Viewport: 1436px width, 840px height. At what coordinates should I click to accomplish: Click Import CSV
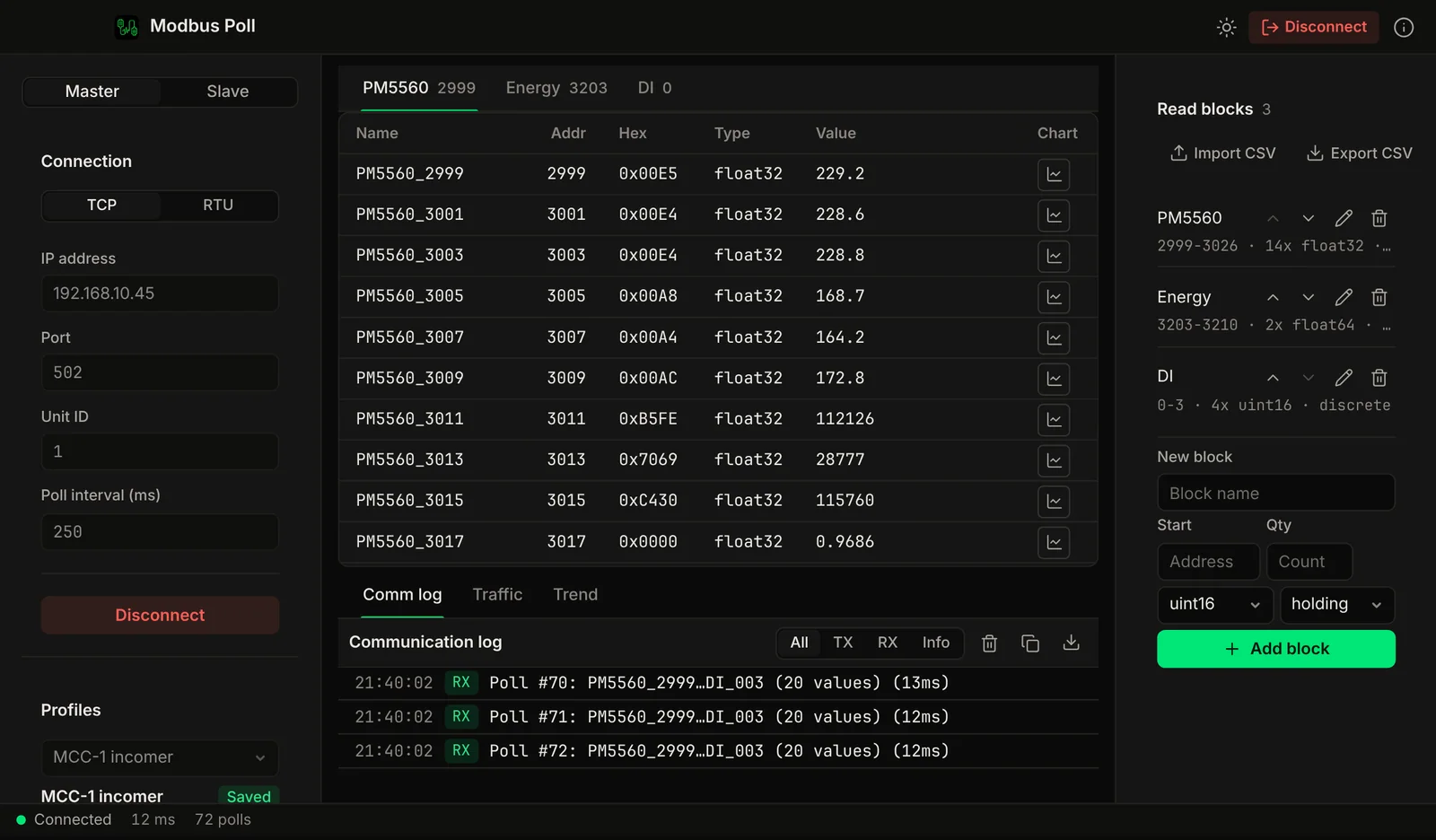click(1222, 153)
